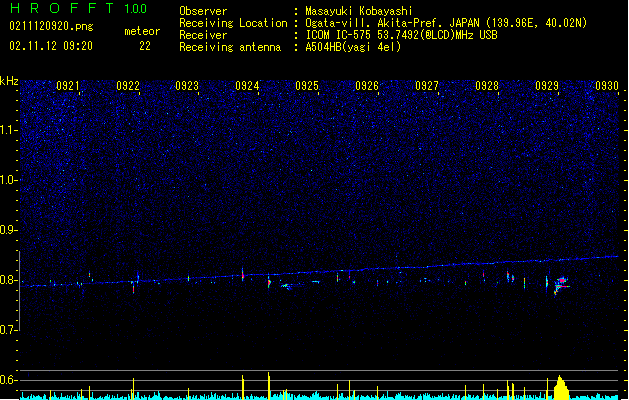Click the 'Observer' field label
This screenshot has height=400, width=629.
click(x=203, y=11)
